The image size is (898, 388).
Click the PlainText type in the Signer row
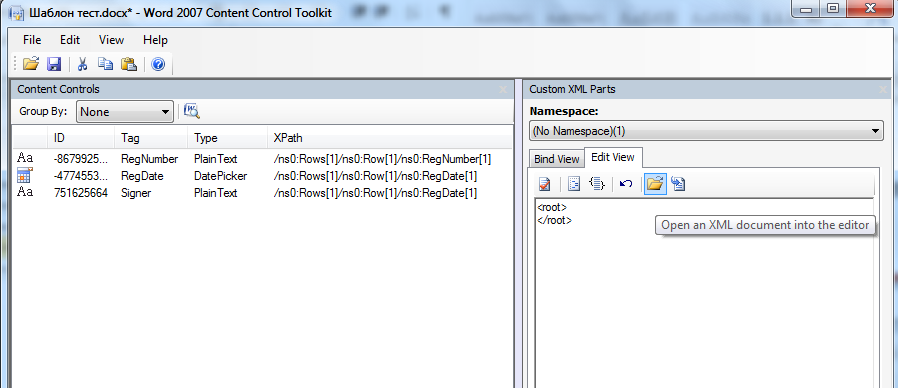pos(215,193)
